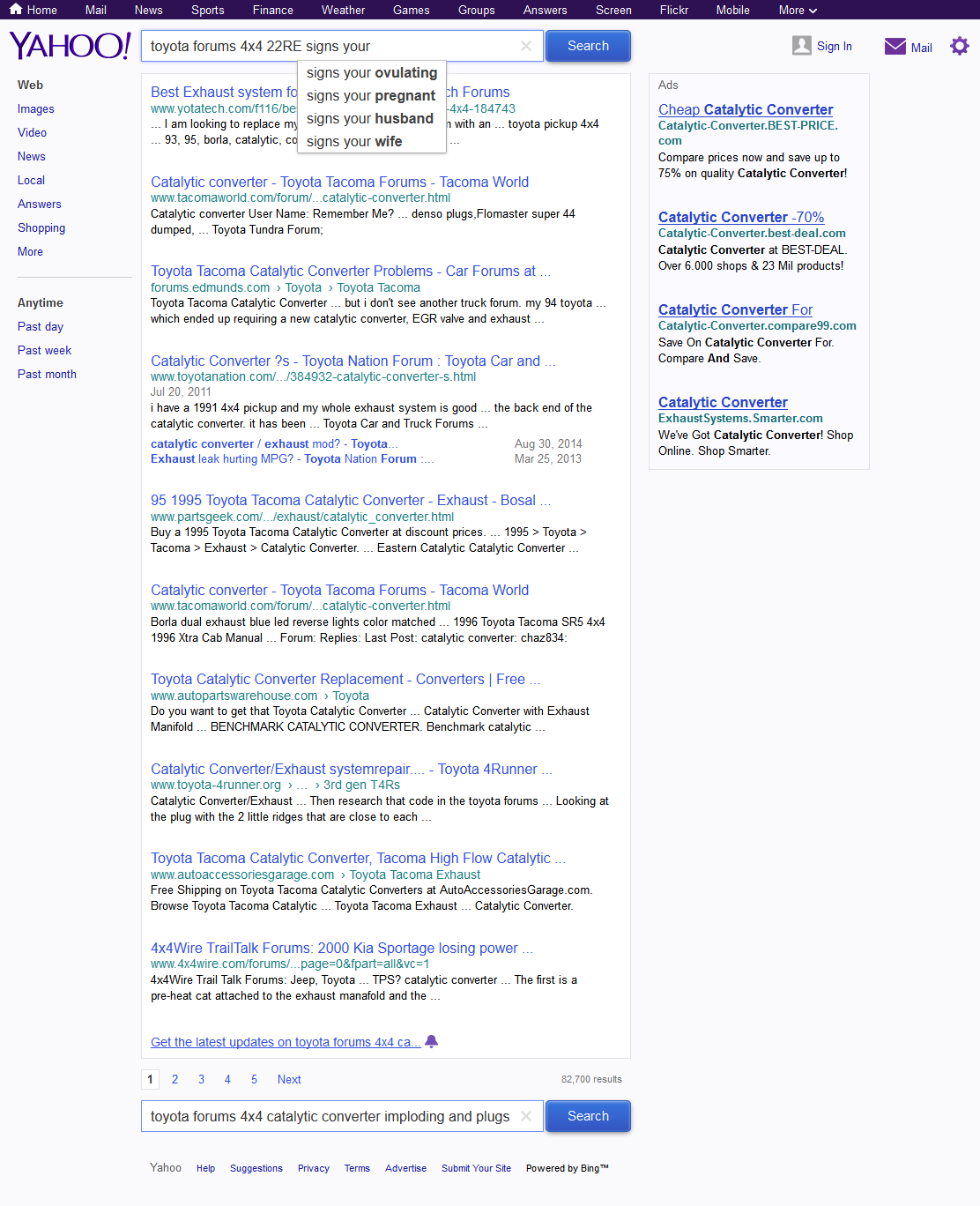Screen dimensions: 980x1206
Task: Click the bottom Search button
Action: pos(588,1116)
